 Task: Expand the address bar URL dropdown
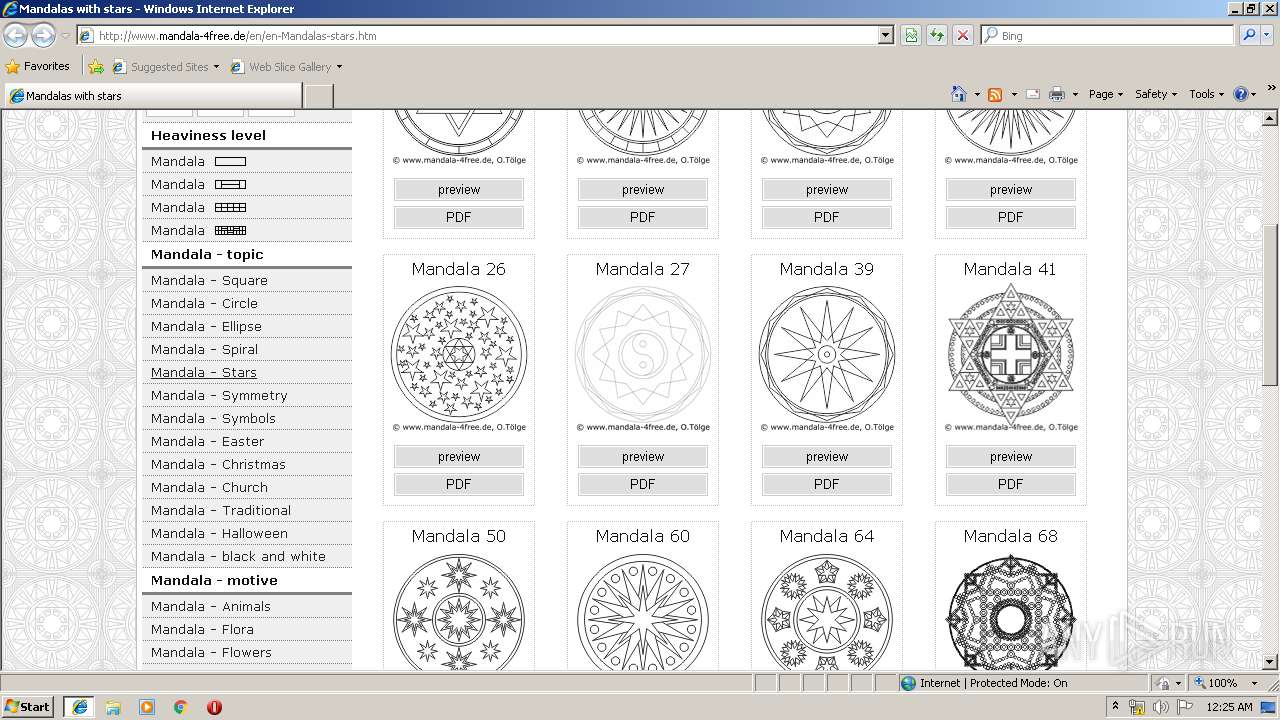(x=885, y=35)
